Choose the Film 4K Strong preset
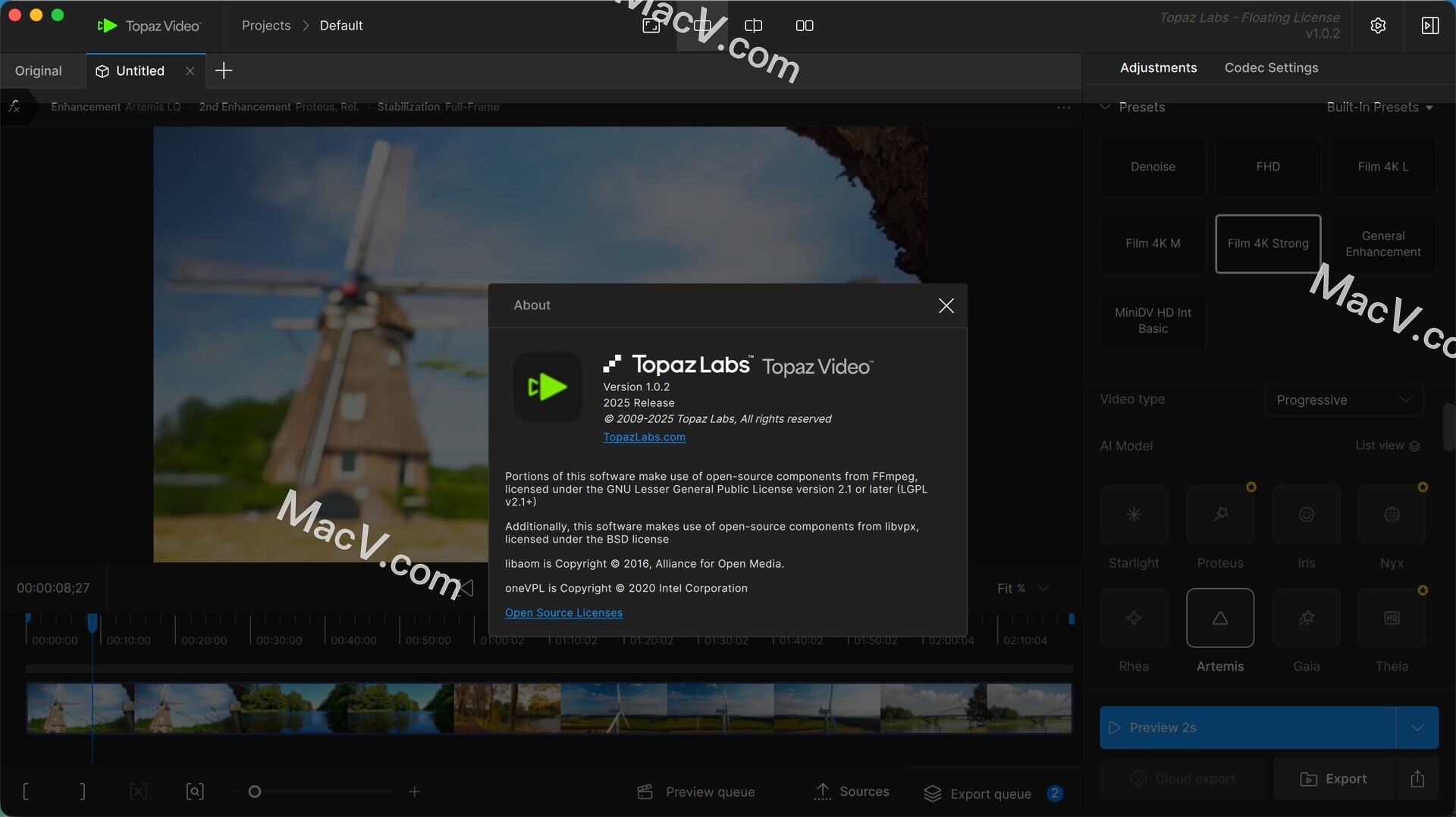The image size is (1456, 817). (1267, 243)
